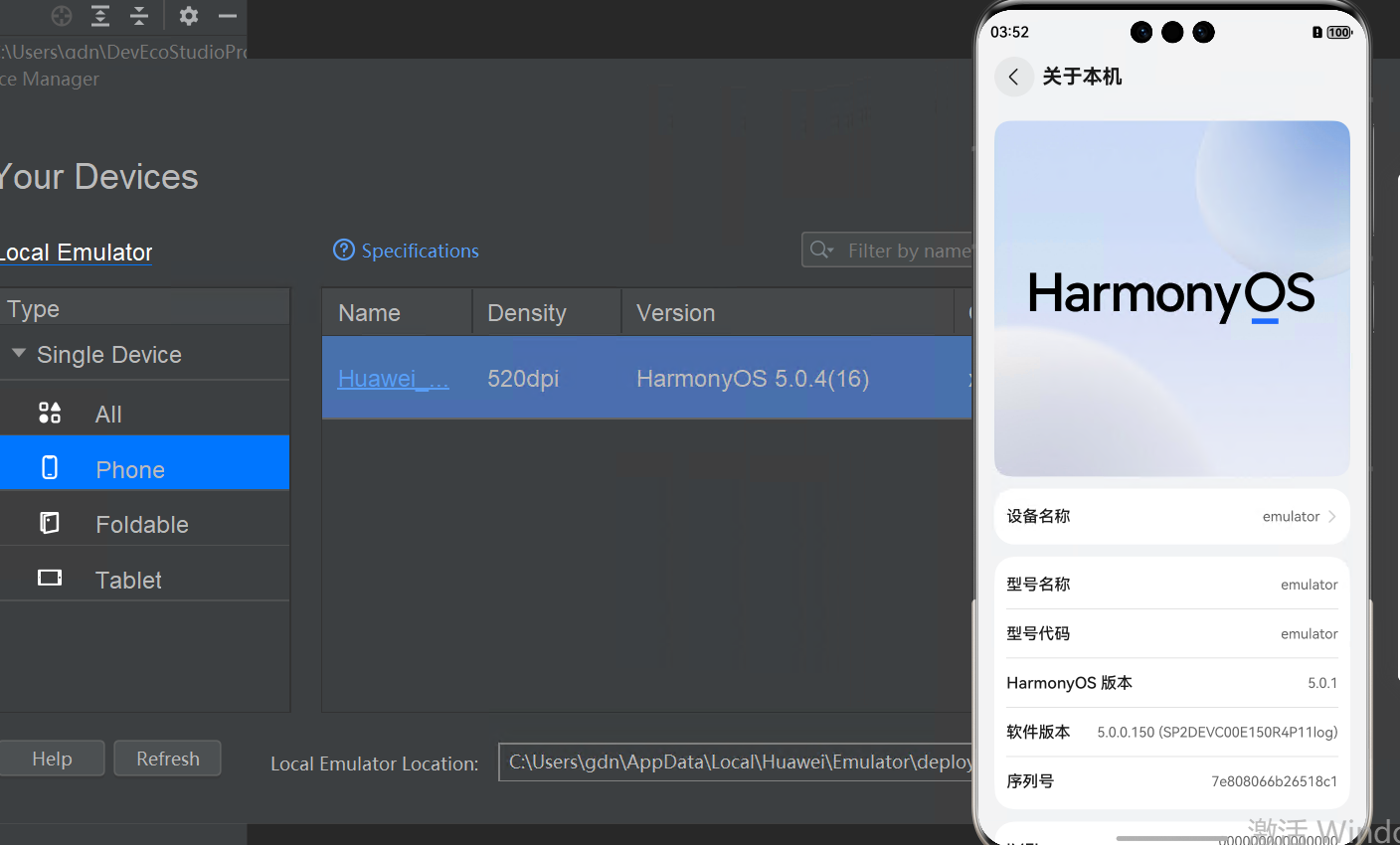Screen dimensions: 1400x845
Task: Sort by the Version column header
Action: coord(787,312)
